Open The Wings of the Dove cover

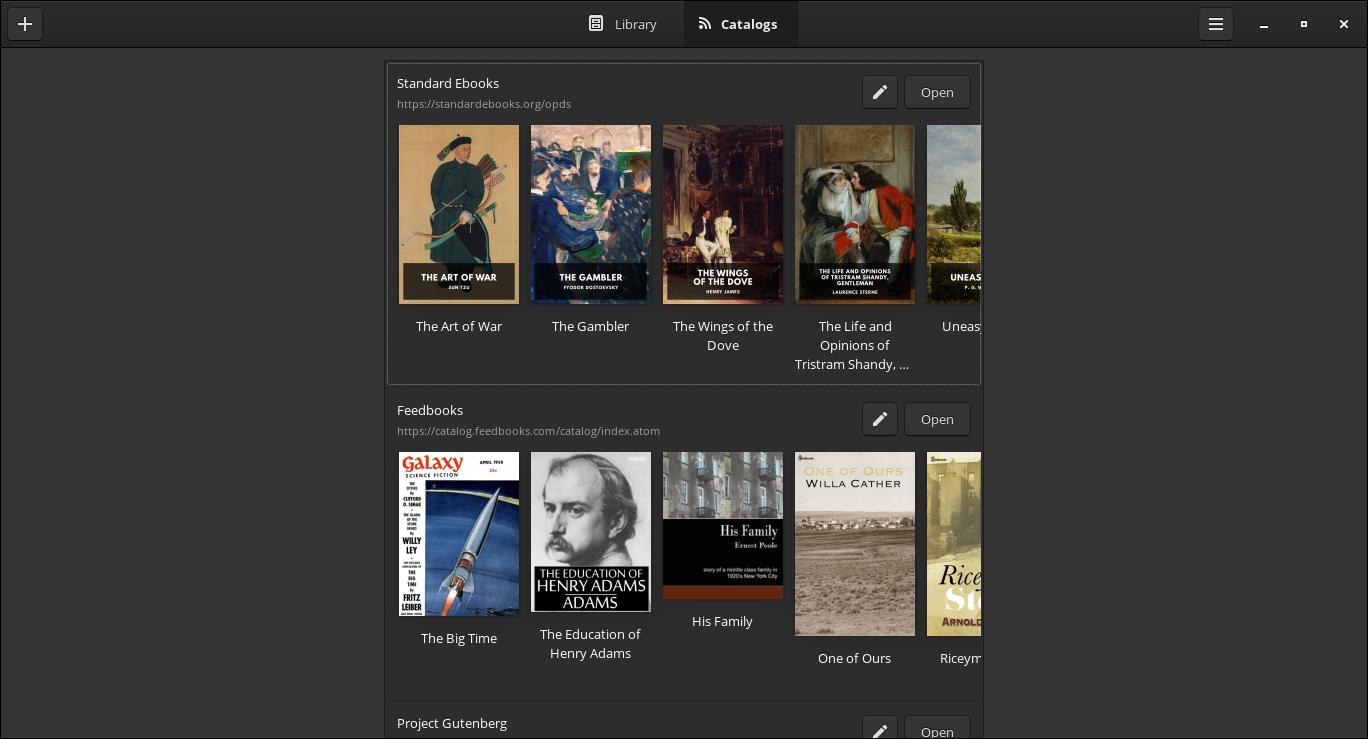tap(723, 214)
